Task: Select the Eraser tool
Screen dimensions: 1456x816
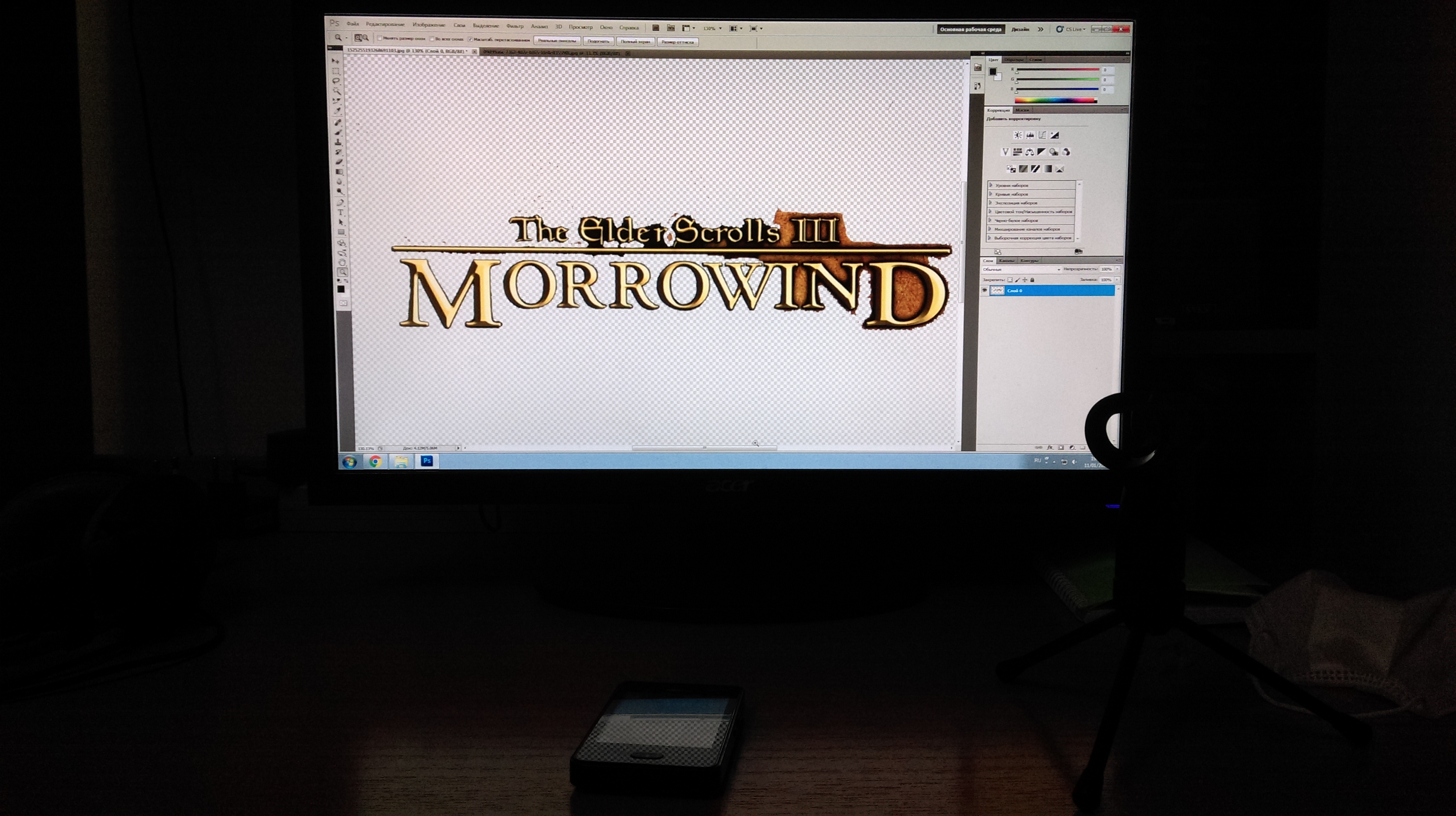Action: [x=339, y=162]
